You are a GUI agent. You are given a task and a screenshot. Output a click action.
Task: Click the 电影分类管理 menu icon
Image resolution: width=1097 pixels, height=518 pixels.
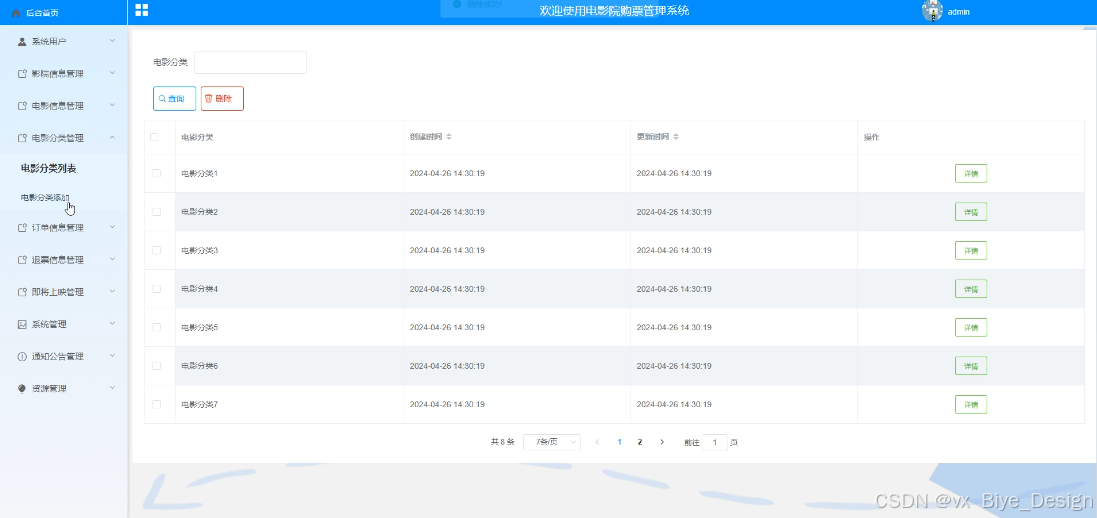22,138
